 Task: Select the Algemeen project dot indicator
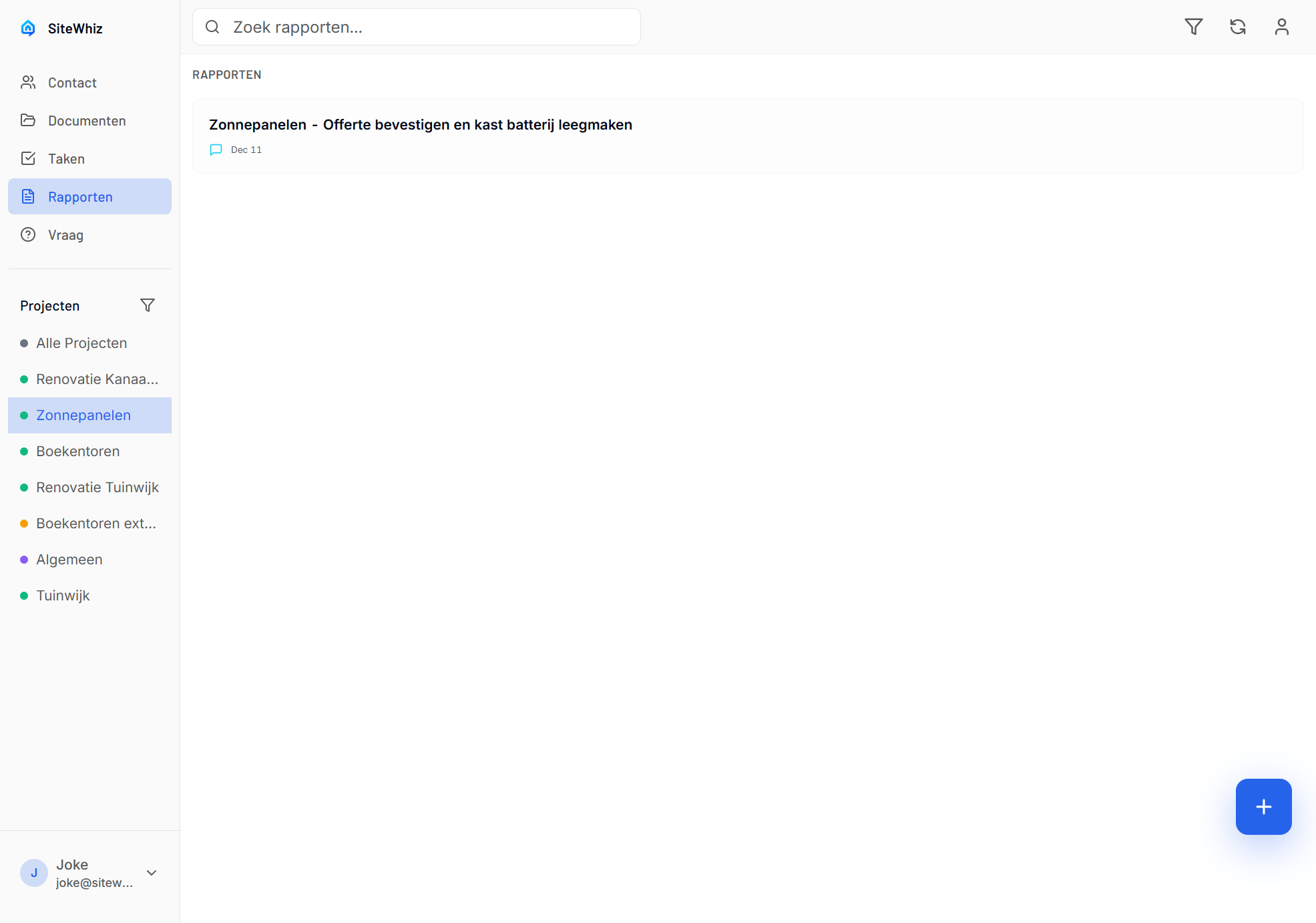(x=25, y=559)
